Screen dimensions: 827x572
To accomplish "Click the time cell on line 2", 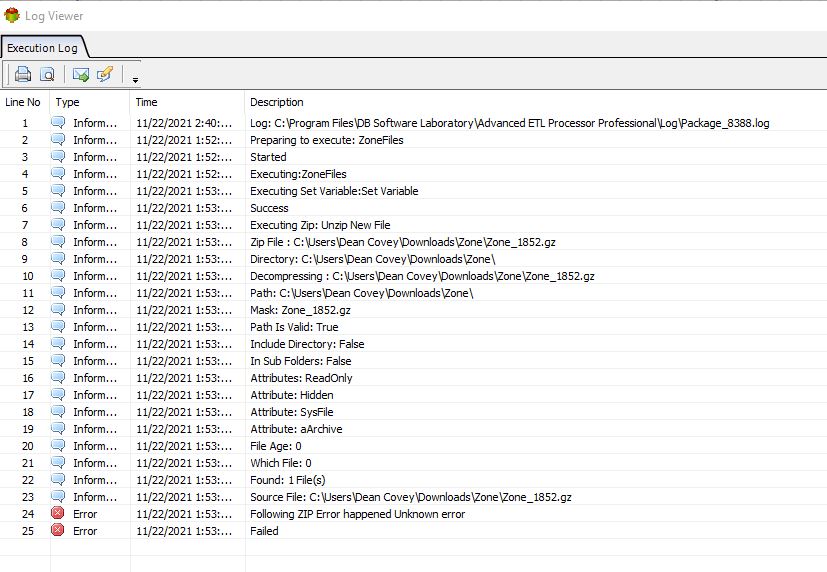I will [184, 140].
